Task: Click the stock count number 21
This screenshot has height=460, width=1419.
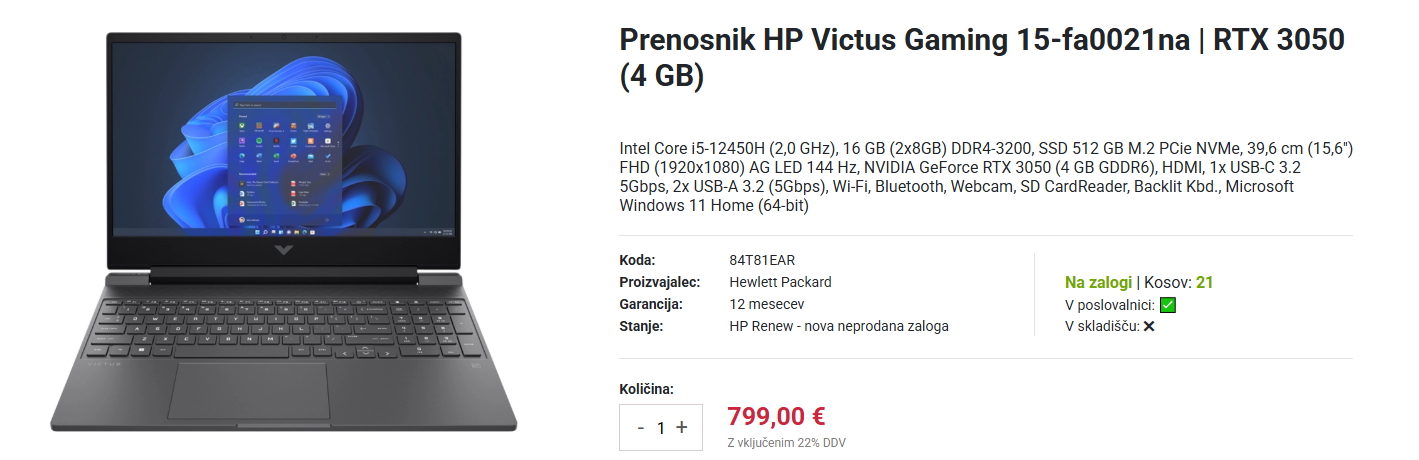Action: 1204,283
